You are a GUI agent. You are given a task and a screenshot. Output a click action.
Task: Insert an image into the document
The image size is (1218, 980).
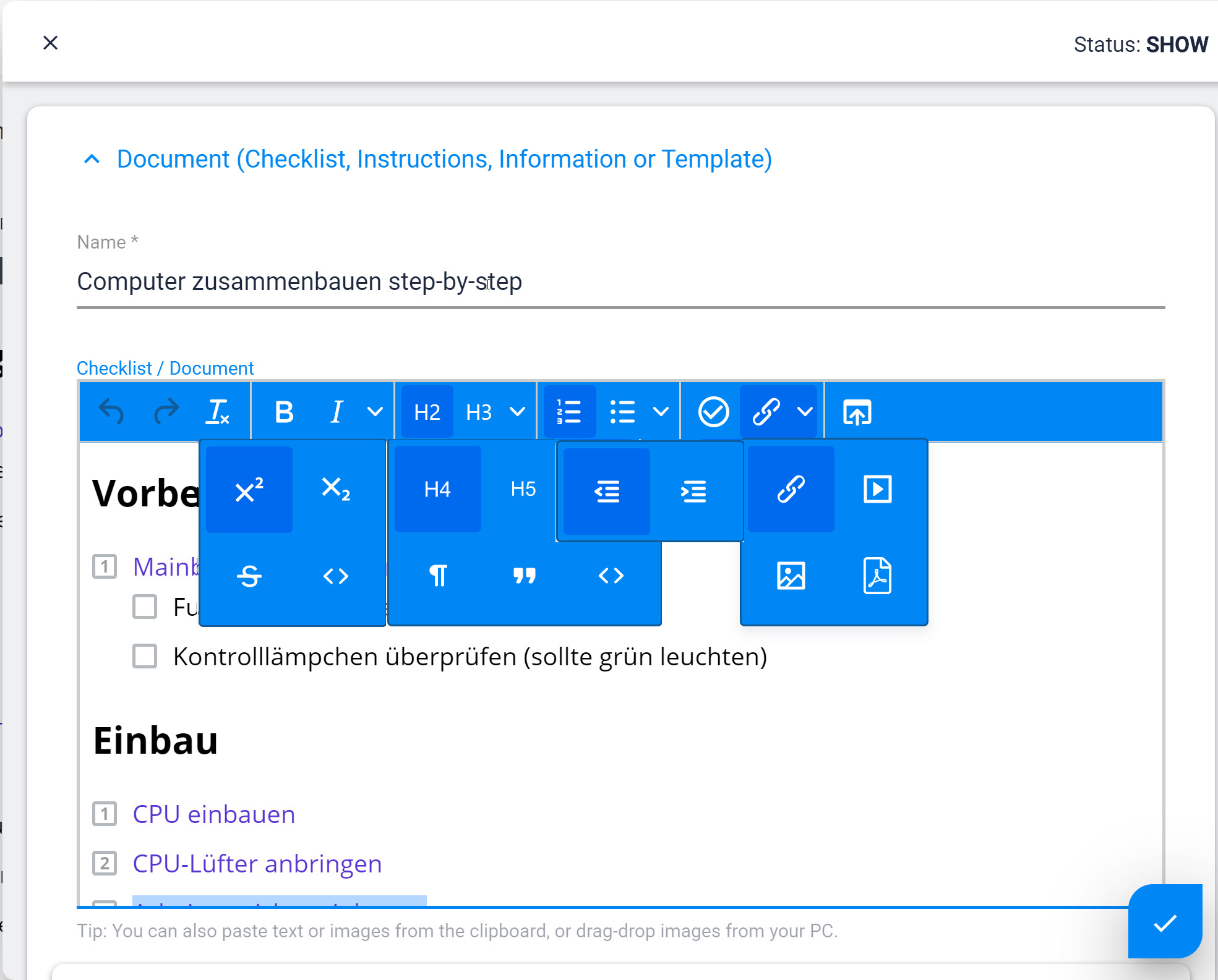click(792, 575)
